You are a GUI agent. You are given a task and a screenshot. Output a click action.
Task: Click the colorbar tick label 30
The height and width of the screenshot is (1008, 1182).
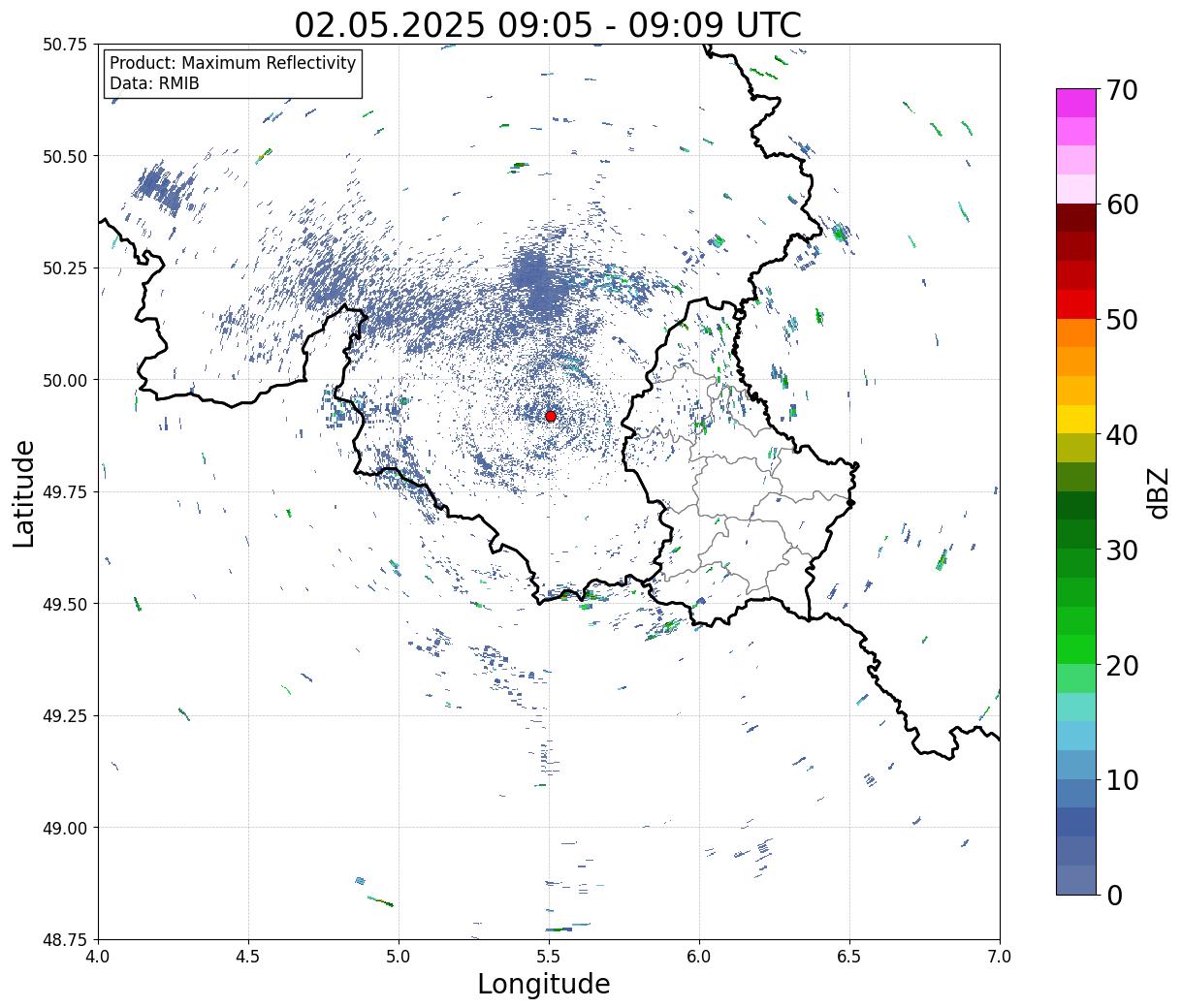point(1121,551)
